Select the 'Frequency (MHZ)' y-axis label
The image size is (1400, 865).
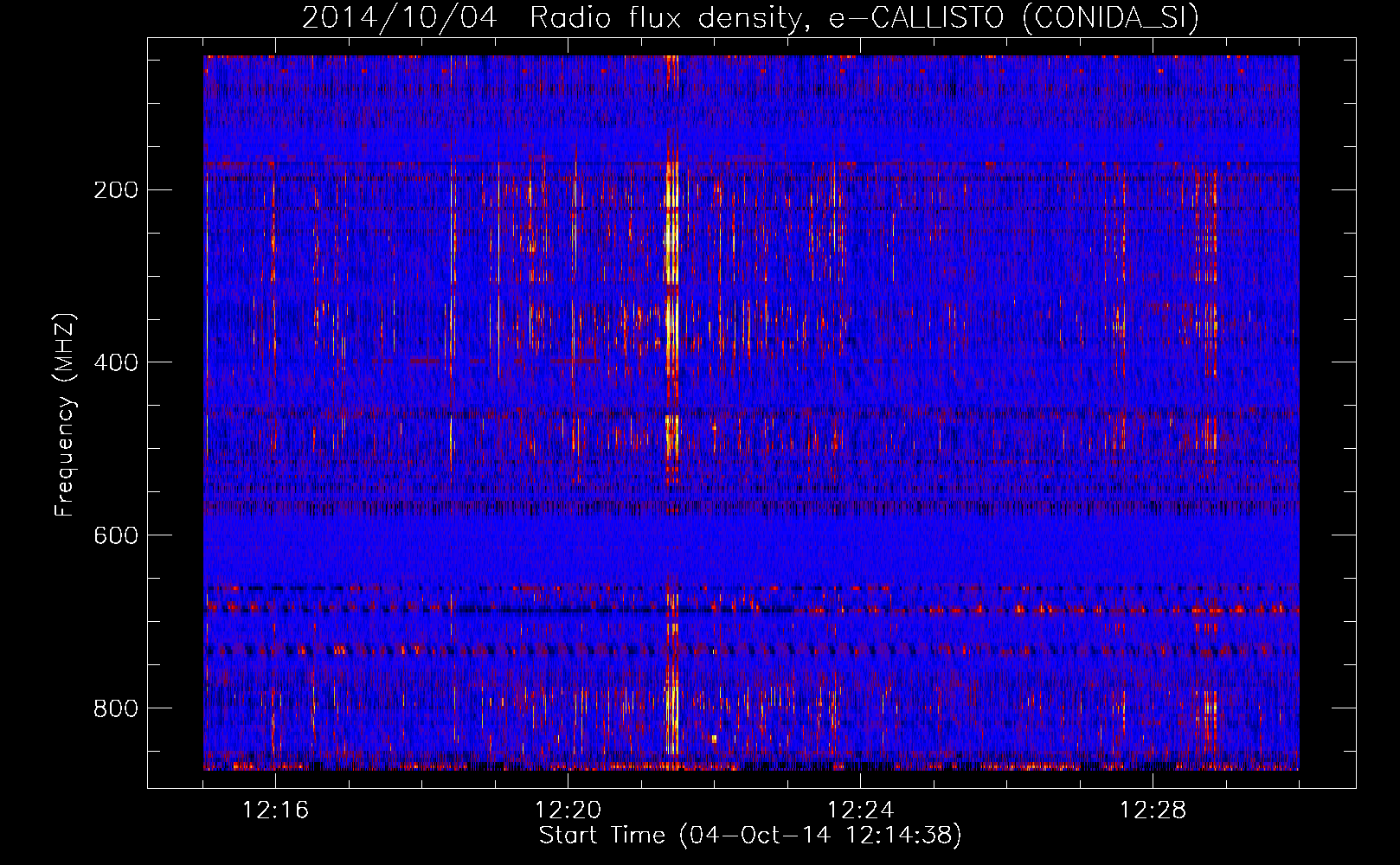click(65, 415)
